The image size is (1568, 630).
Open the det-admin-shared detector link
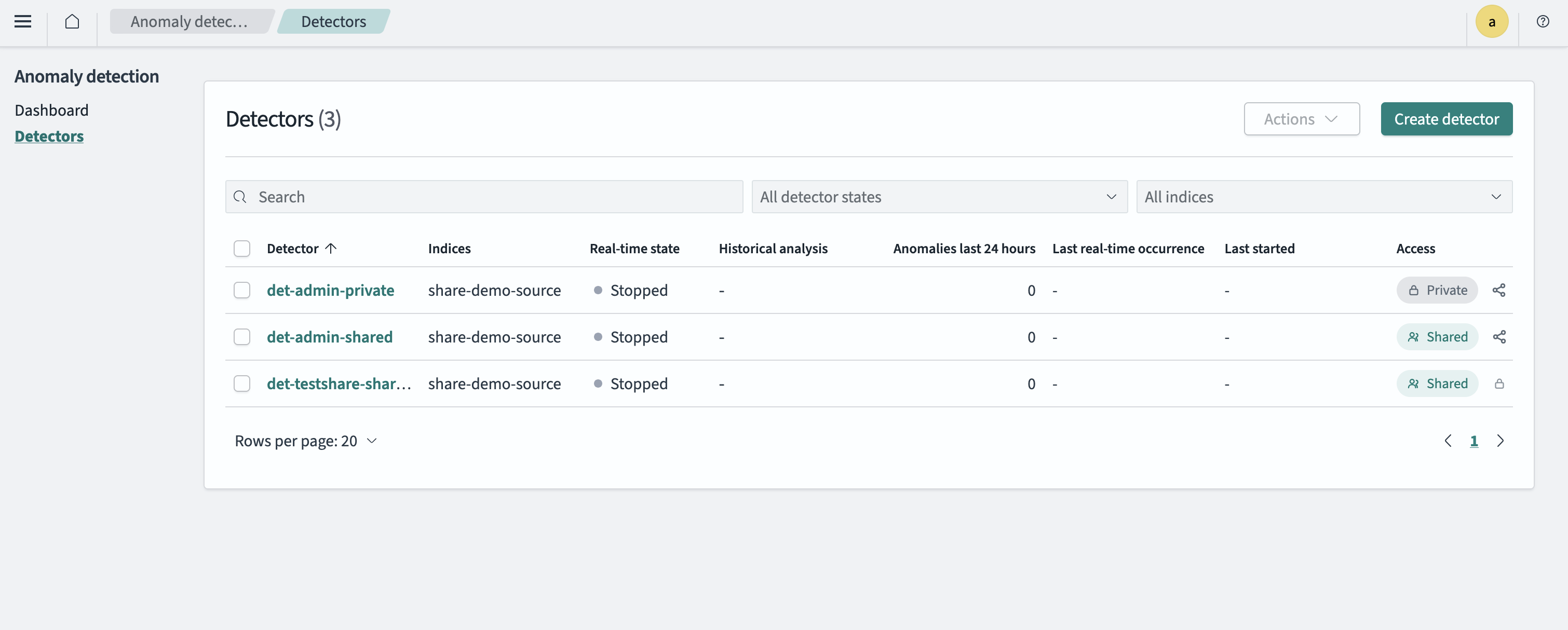(x=329, y=337)
